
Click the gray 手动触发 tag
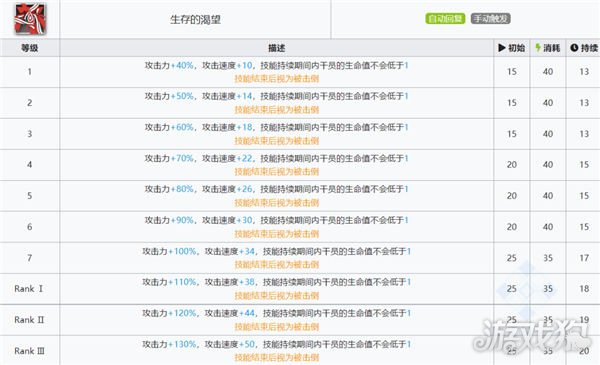coord(490,18)
